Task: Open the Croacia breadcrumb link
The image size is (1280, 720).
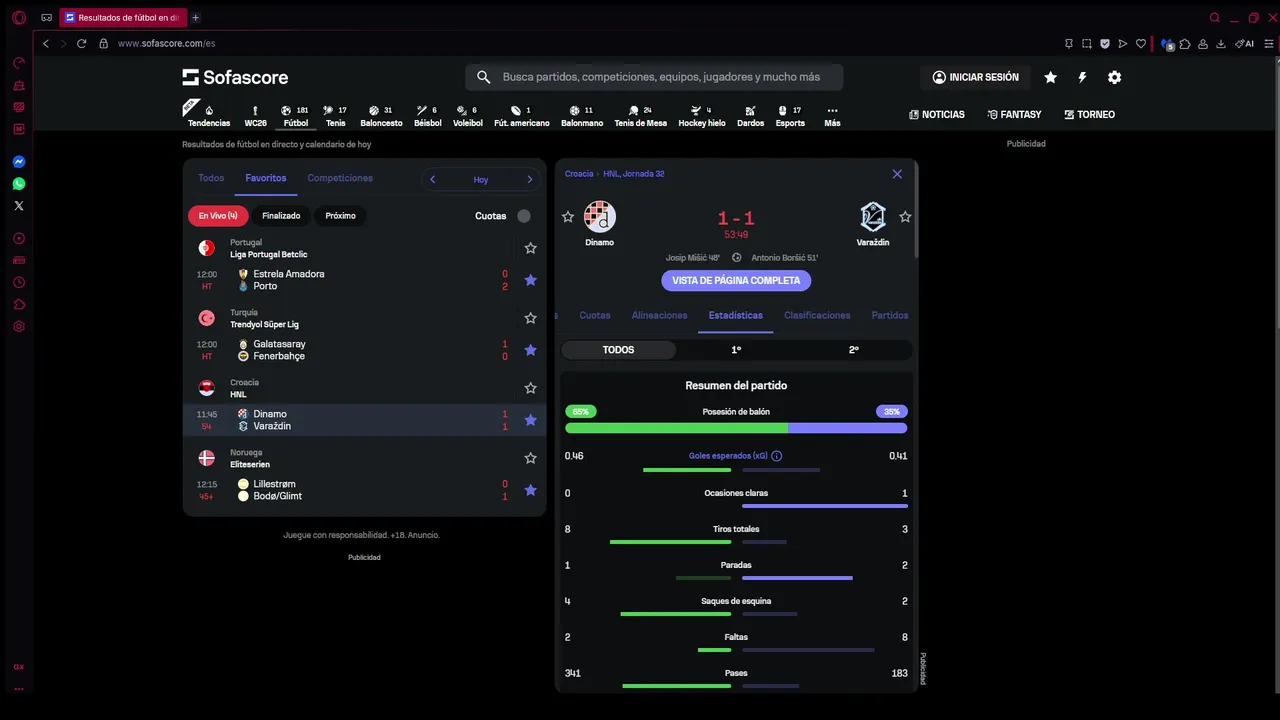Action: pyautogui.click(x=579, y=174)
